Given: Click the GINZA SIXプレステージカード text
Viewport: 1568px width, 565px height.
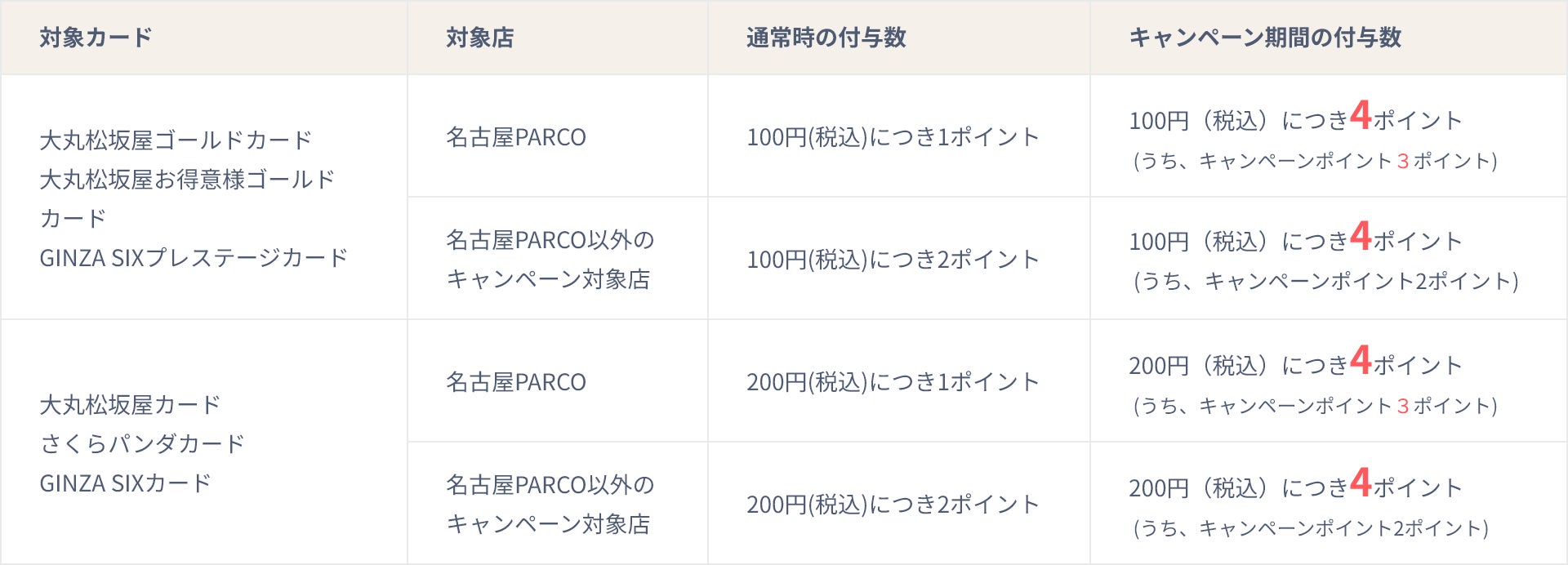Looking at the screenshot, I should (x=194, y=258).
